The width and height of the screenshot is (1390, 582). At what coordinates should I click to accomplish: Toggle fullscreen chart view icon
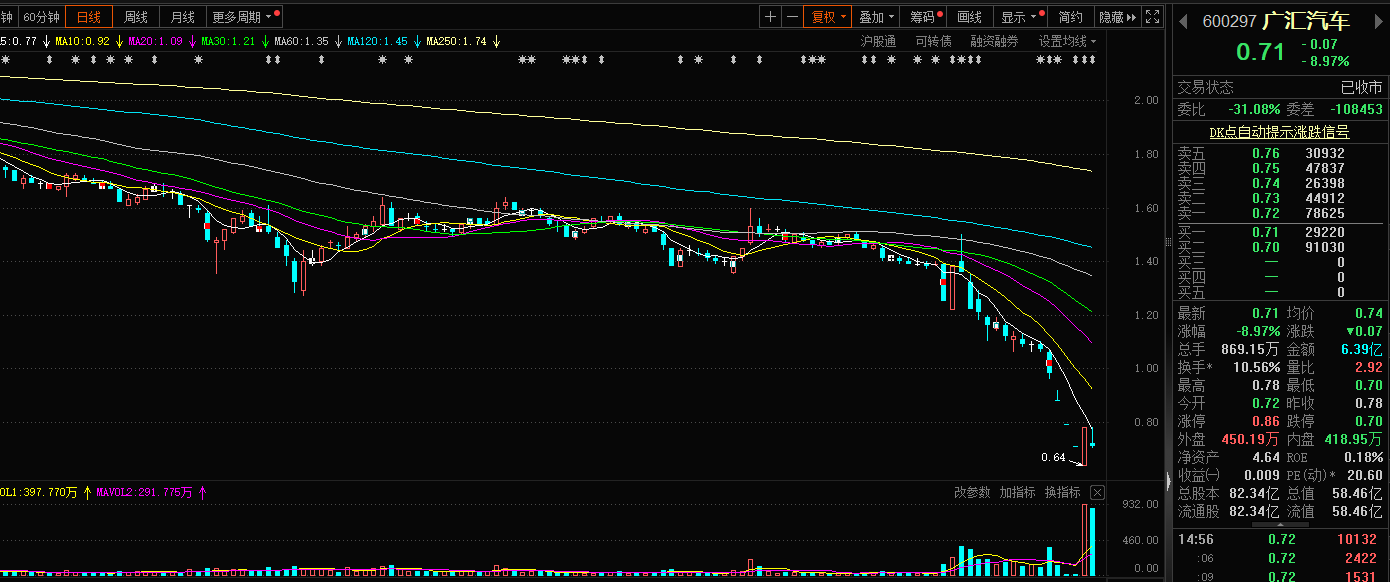1152,17
